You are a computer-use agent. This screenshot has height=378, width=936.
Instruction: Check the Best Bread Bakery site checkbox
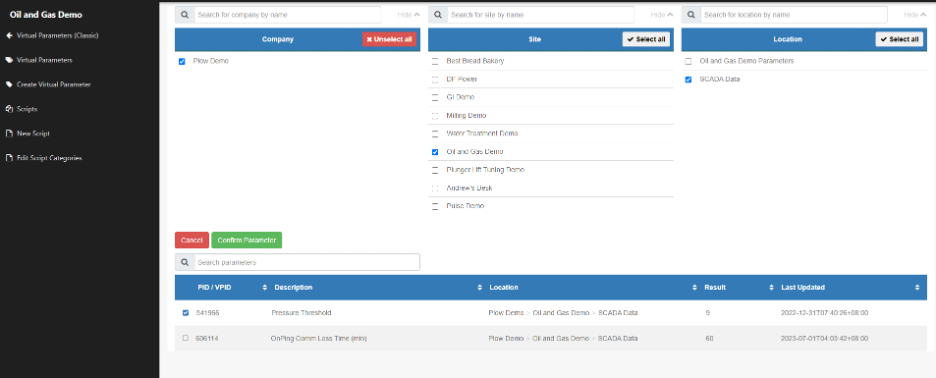point(435,62)
